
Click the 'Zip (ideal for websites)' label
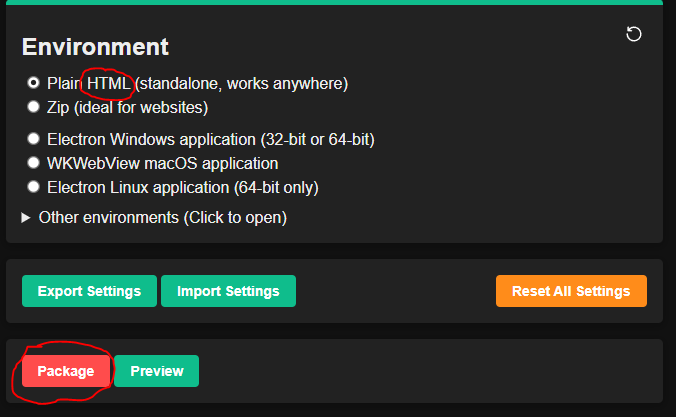tap(128, 107)
